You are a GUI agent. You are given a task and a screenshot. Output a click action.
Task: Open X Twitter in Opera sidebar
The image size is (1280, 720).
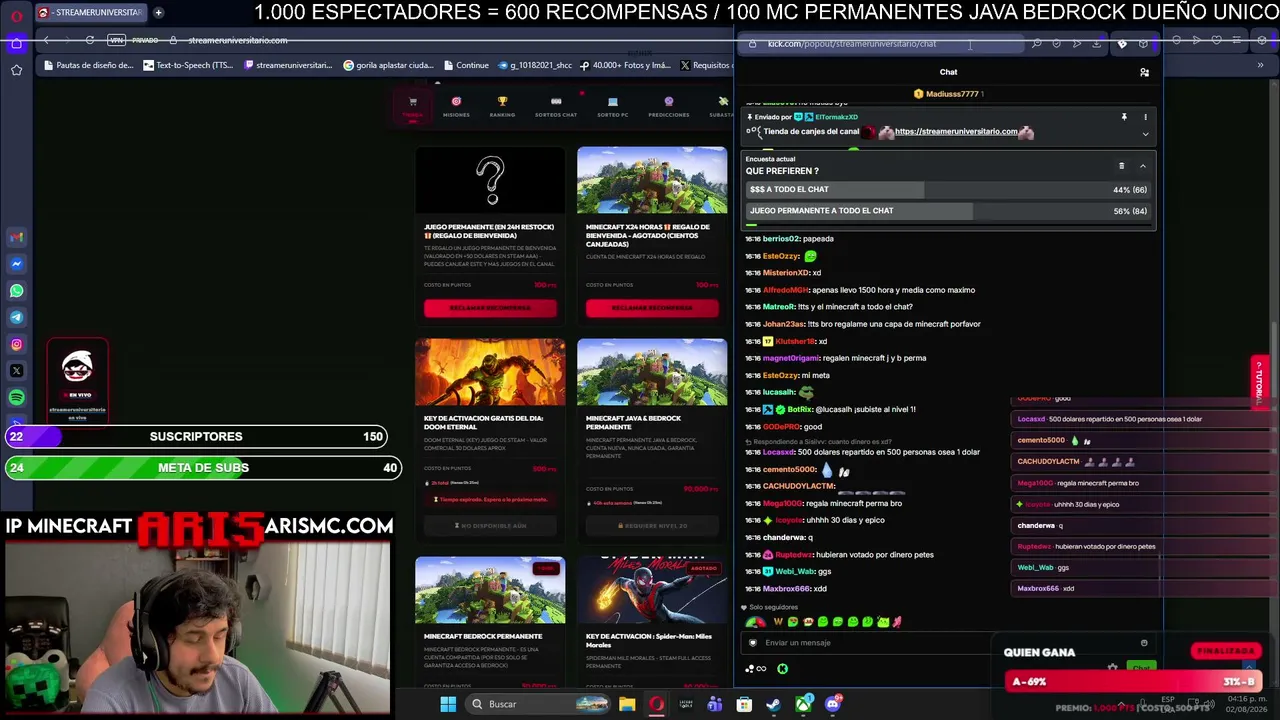16,371
